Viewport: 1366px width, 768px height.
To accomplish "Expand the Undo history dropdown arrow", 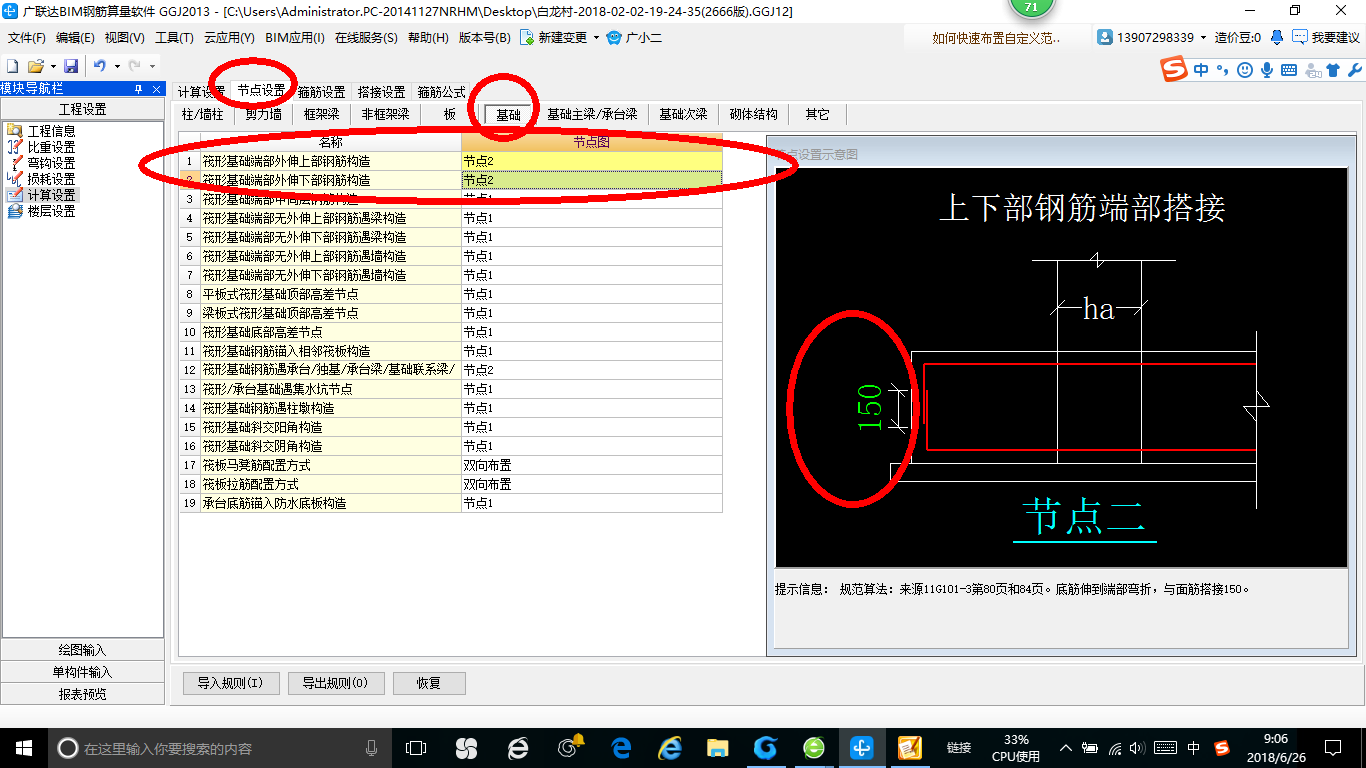I will (x=116, y=66).
